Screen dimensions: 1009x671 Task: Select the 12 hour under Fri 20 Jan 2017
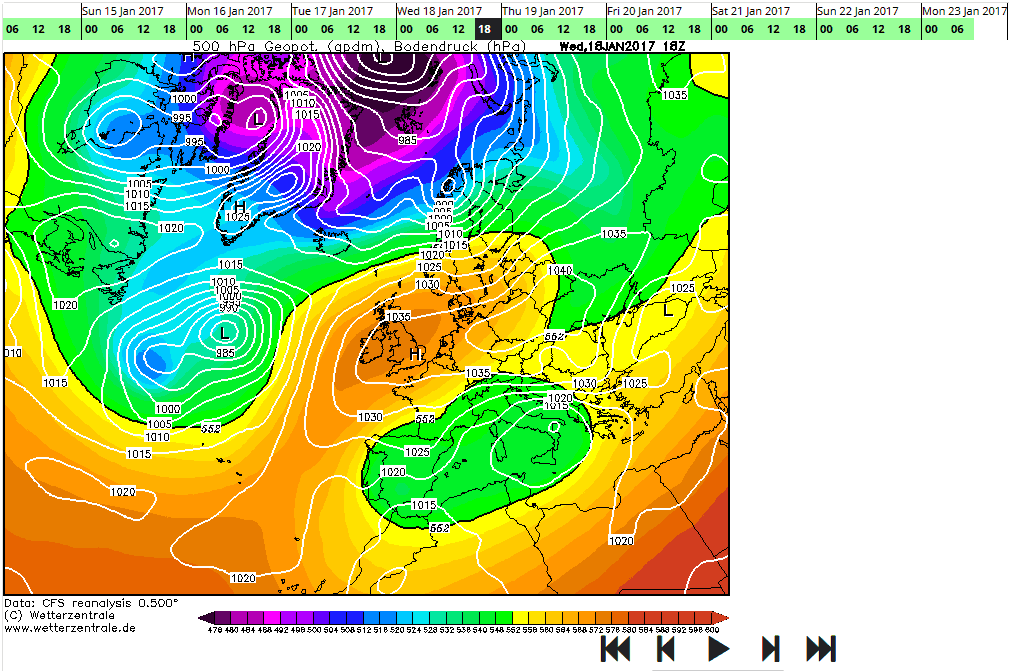(668, 29)
